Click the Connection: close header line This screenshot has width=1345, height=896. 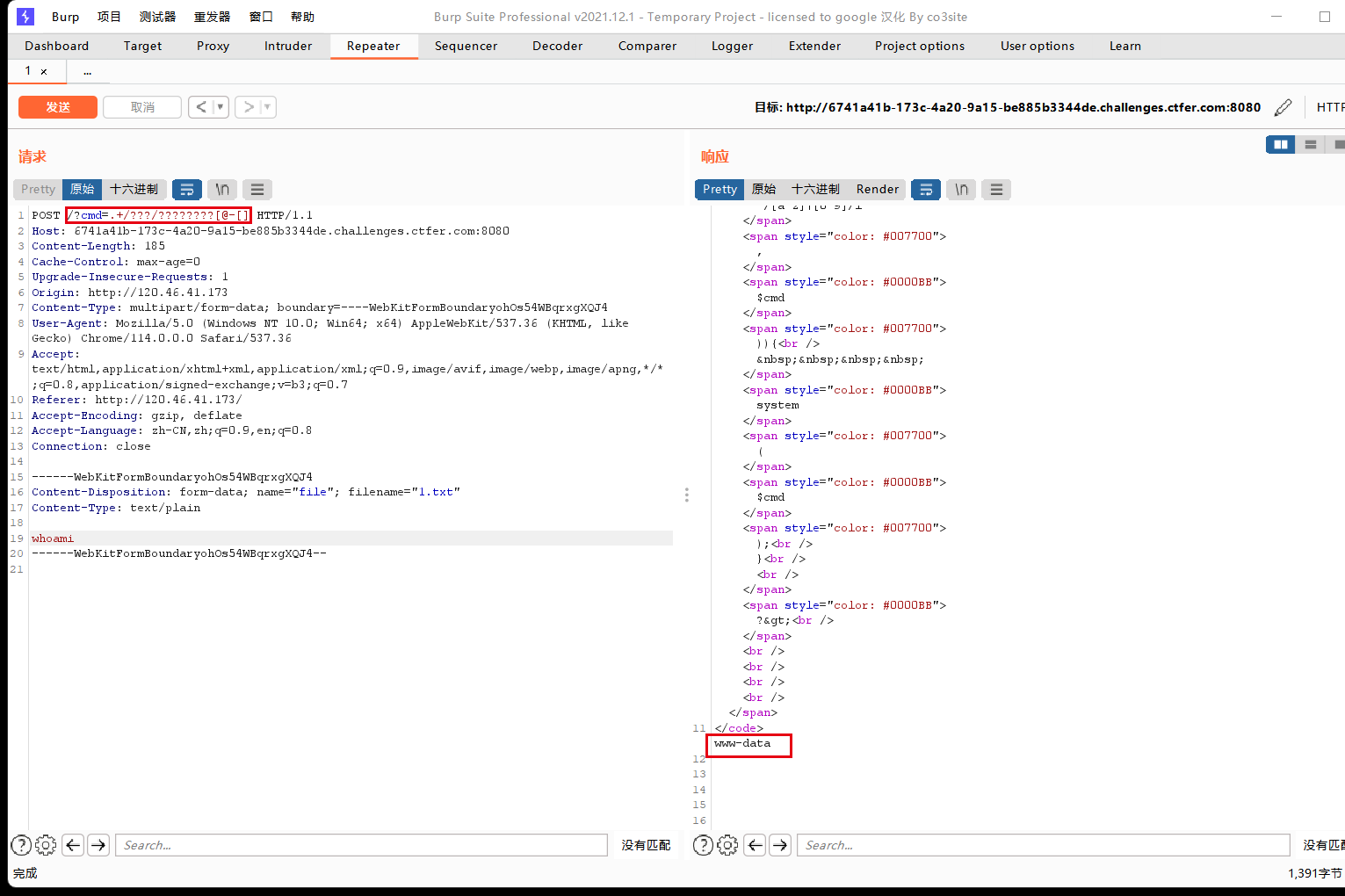[91, 446]
